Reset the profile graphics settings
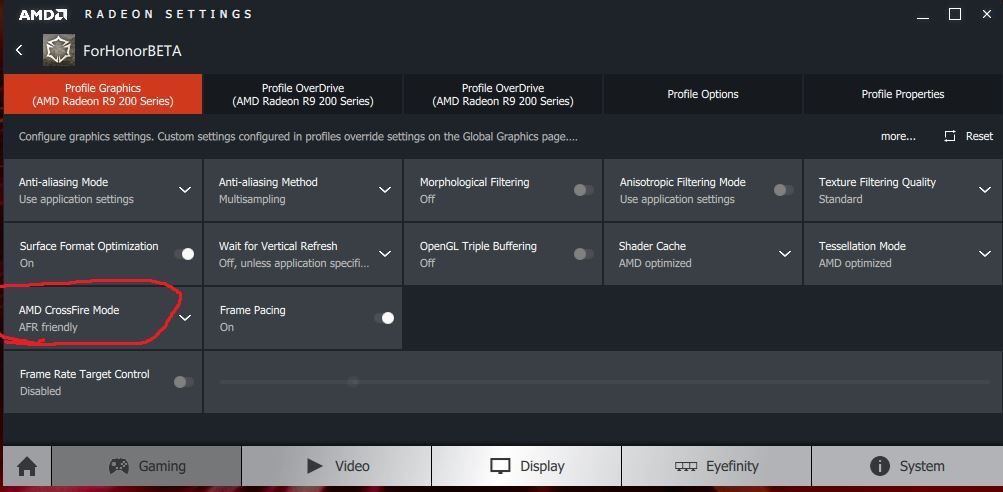Screen dimensions: 1003x492 coord(968,136)
